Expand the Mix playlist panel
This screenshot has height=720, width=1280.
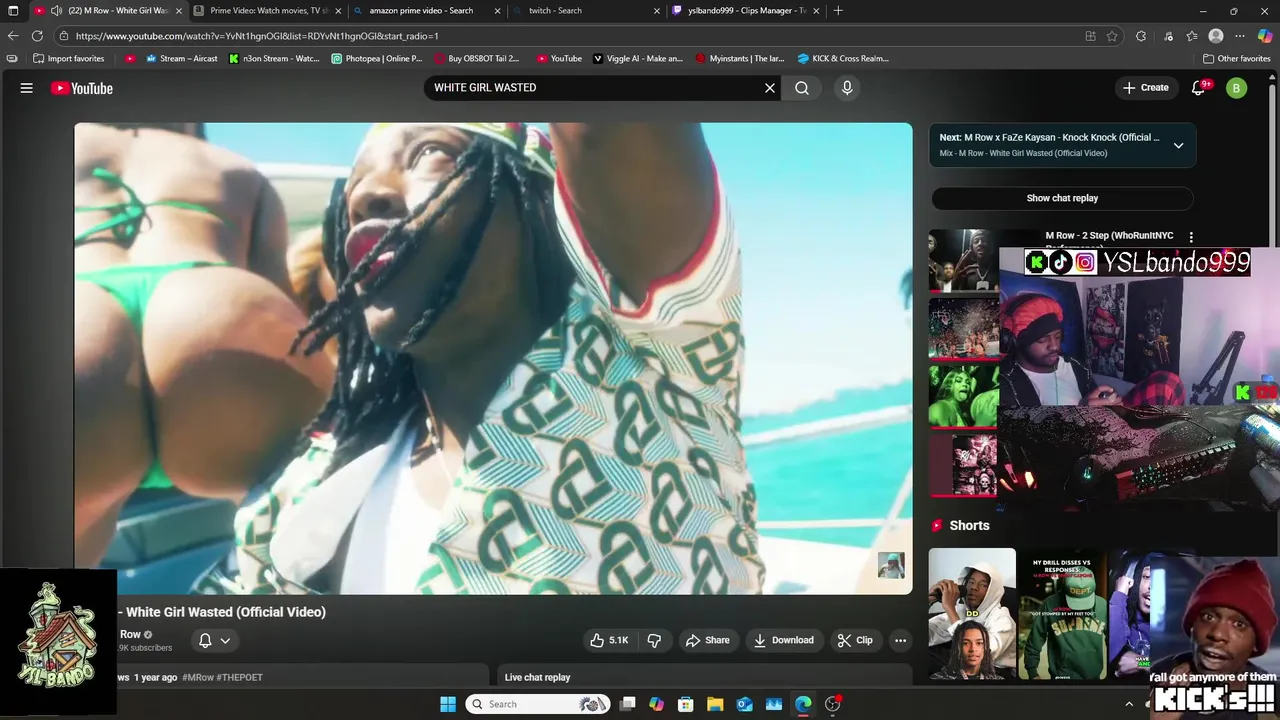click(x=1178, y=145)
